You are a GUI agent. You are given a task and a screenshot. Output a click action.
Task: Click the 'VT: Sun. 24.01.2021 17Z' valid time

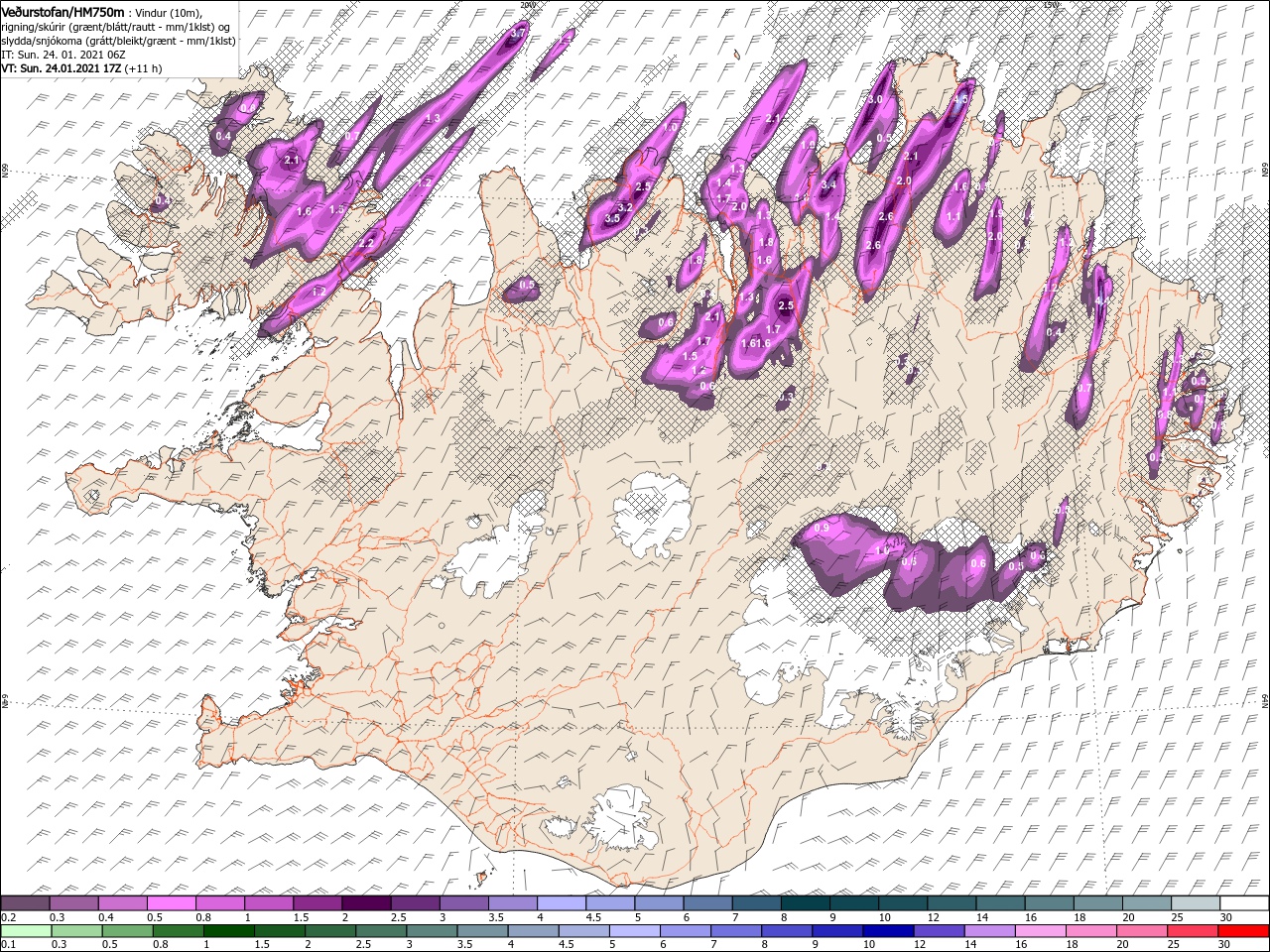coord(62,68)
